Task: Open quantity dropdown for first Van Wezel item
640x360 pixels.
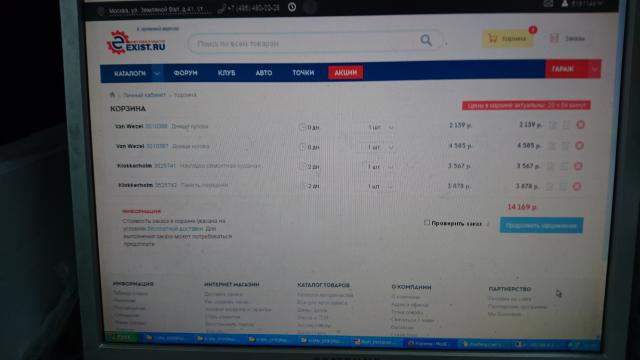Action: point(391,127)
